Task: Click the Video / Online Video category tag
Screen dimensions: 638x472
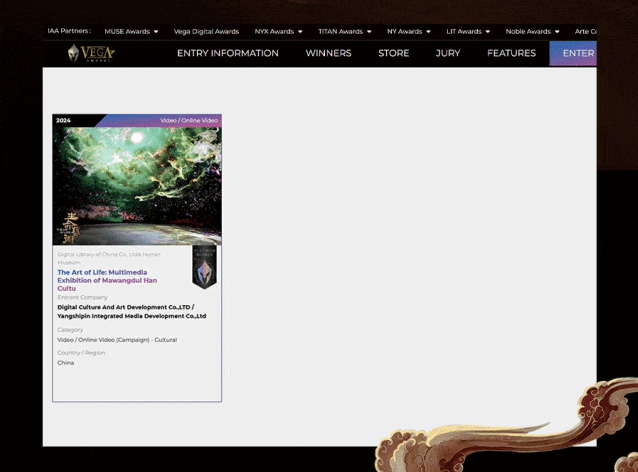Action: point(189,121)
